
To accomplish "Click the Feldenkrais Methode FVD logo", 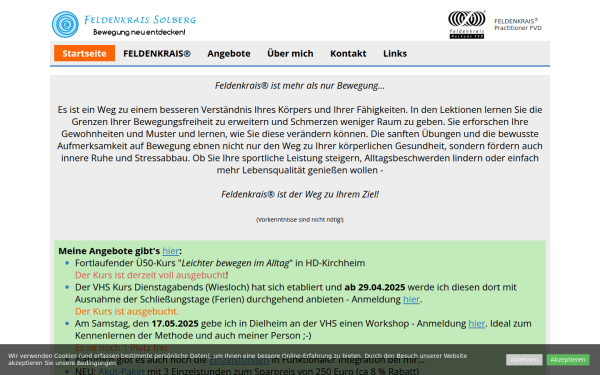I will coord(466,24).
